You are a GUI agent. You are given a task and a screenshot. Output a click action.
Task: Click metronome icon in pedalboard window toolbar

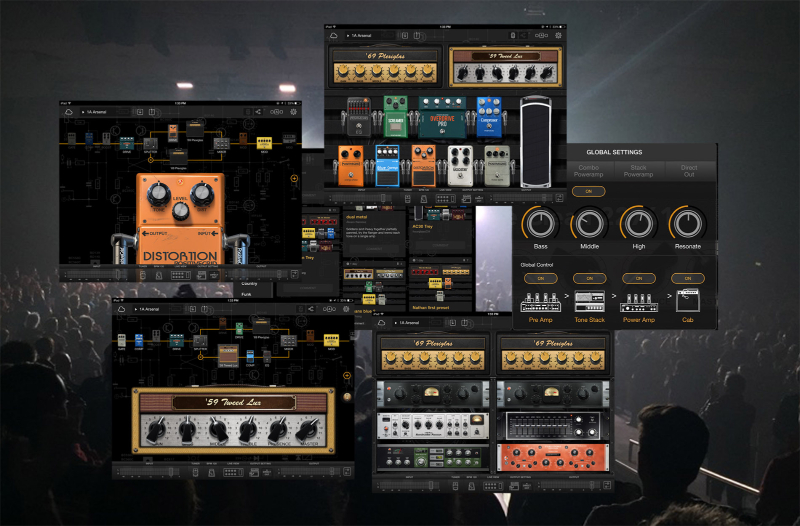(423, 199)
